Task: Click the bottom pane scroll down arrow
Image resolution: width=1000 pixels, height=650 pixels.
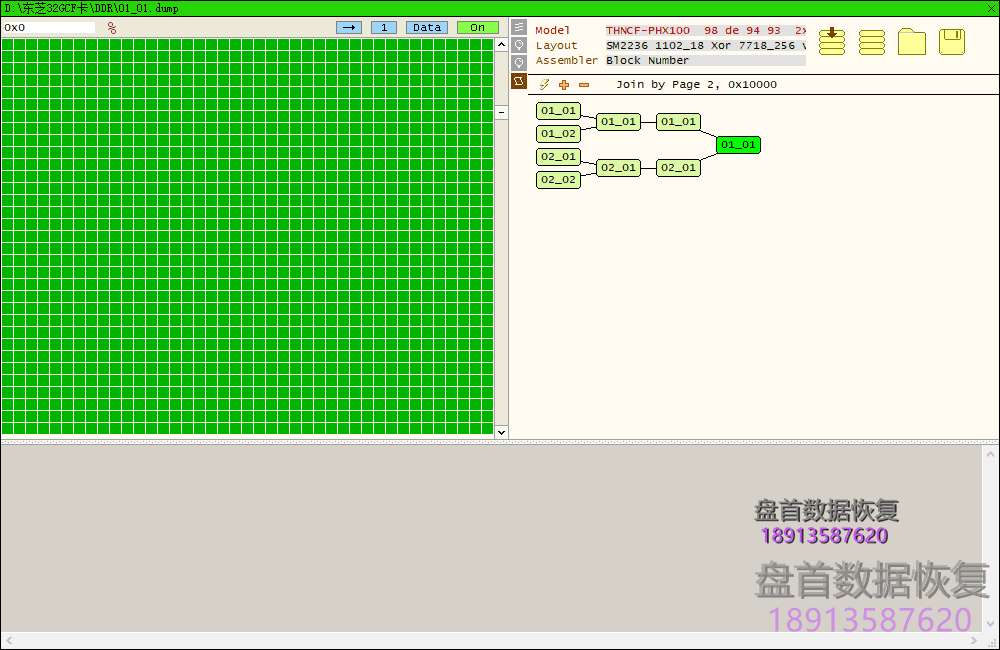Action: tap(990, 624)
